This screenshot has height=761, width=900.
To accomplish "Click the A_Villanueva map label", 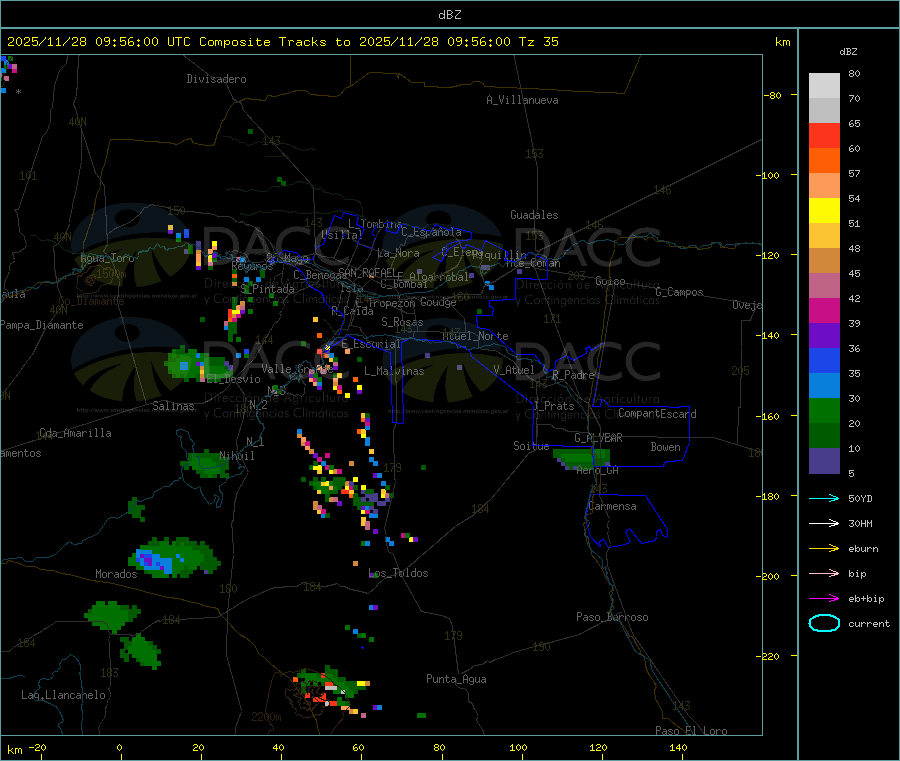I will click(x=522, y=100).
